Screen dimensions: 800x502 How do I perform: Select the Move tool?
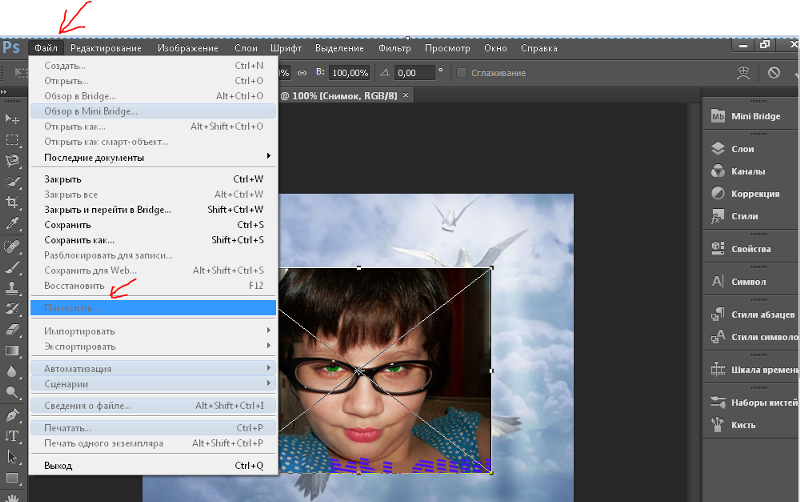coord(12,119)
